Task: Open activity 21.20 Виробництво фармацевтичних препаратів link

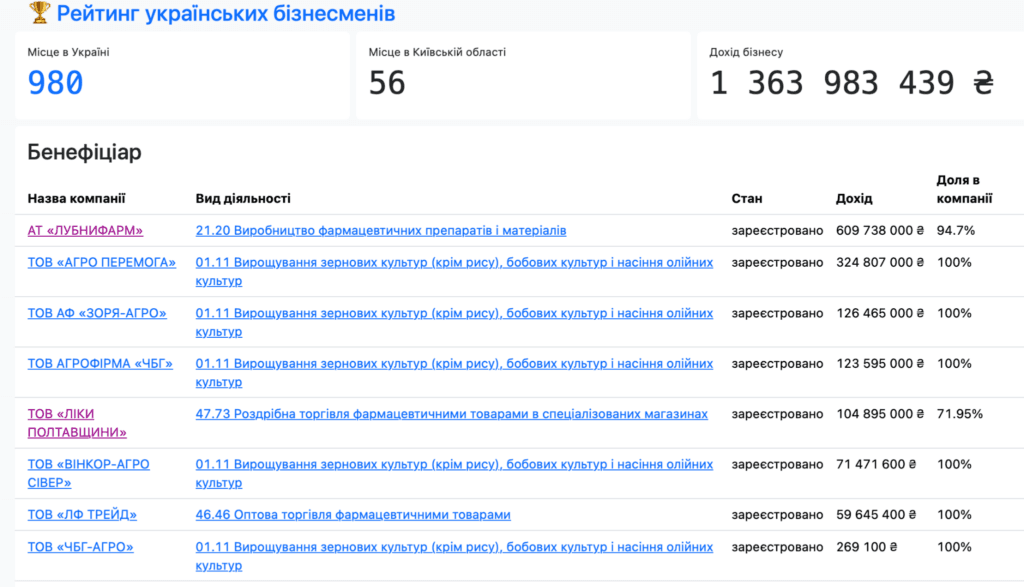Action: (381, 231)
